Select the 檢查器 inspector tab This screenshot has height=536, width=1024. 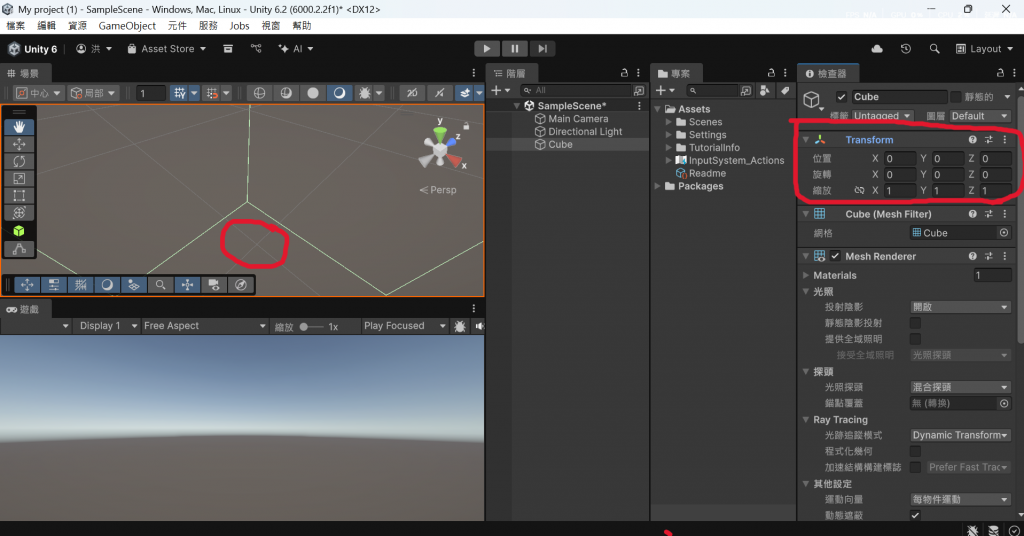coord(827,74)
